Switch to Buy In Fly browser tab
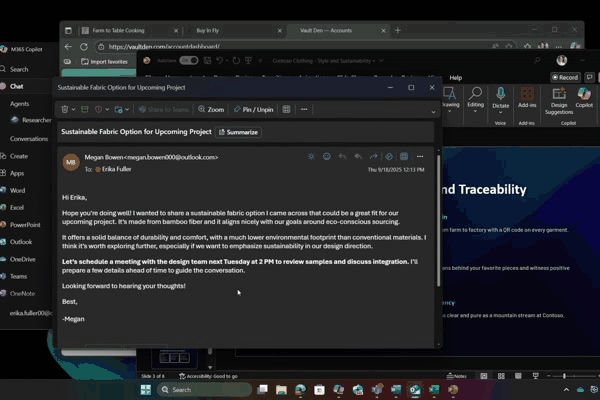The image size is (600, 400). click(x=234, y=31)
